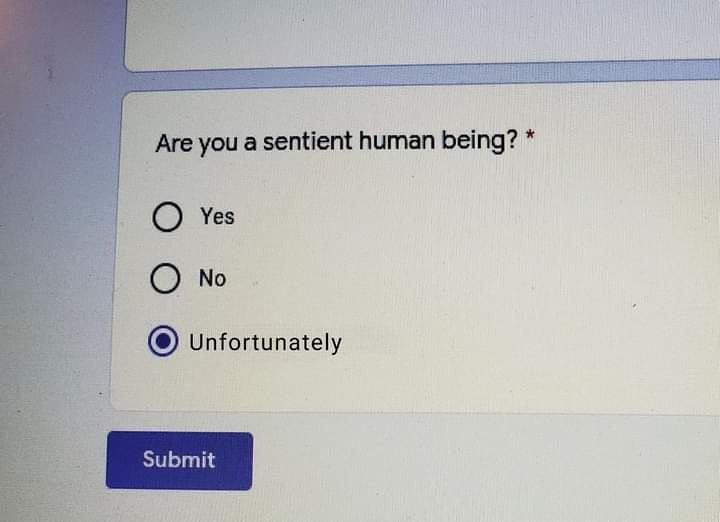The image size is (720, 522).
Task: Click the "Yes" option label text
Action: click(217, 216)
